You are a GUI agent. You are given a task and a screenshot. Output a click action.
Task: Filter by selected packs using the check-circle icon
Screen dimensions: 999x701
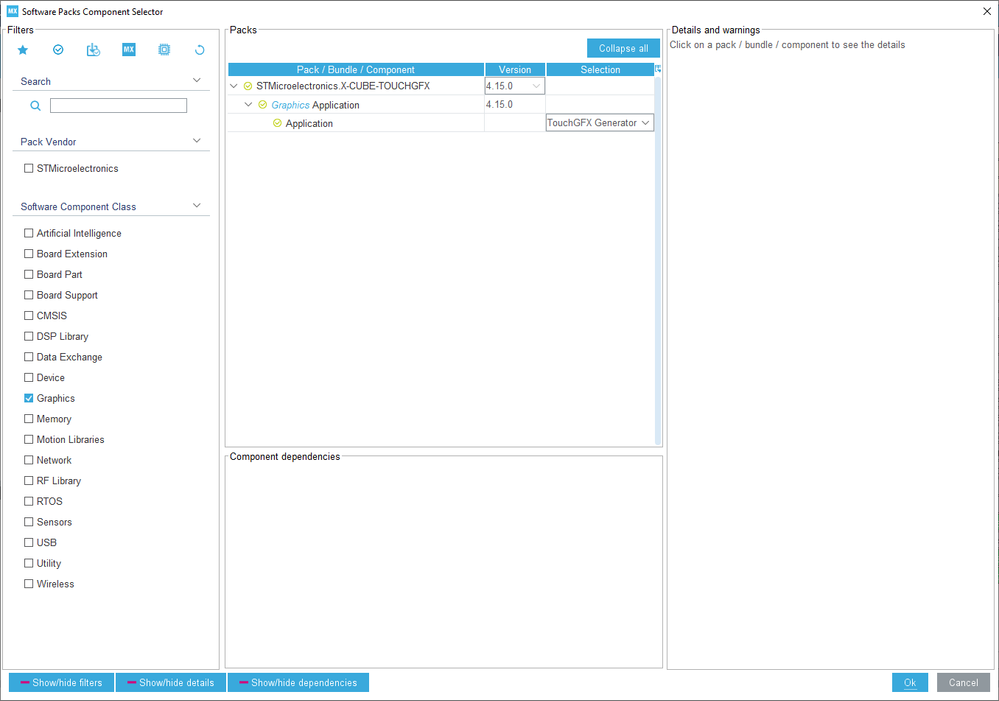click(x=58, y=50)
